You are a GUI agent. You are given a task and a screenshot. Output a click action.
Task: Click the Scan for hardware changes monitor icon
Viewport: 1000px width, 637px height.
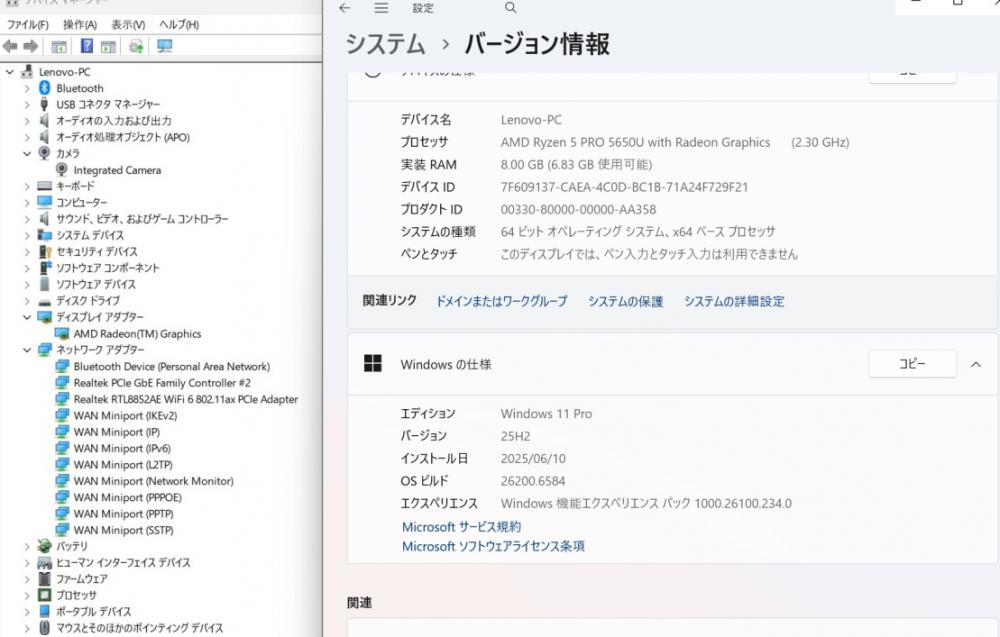[x=165, y=46]
